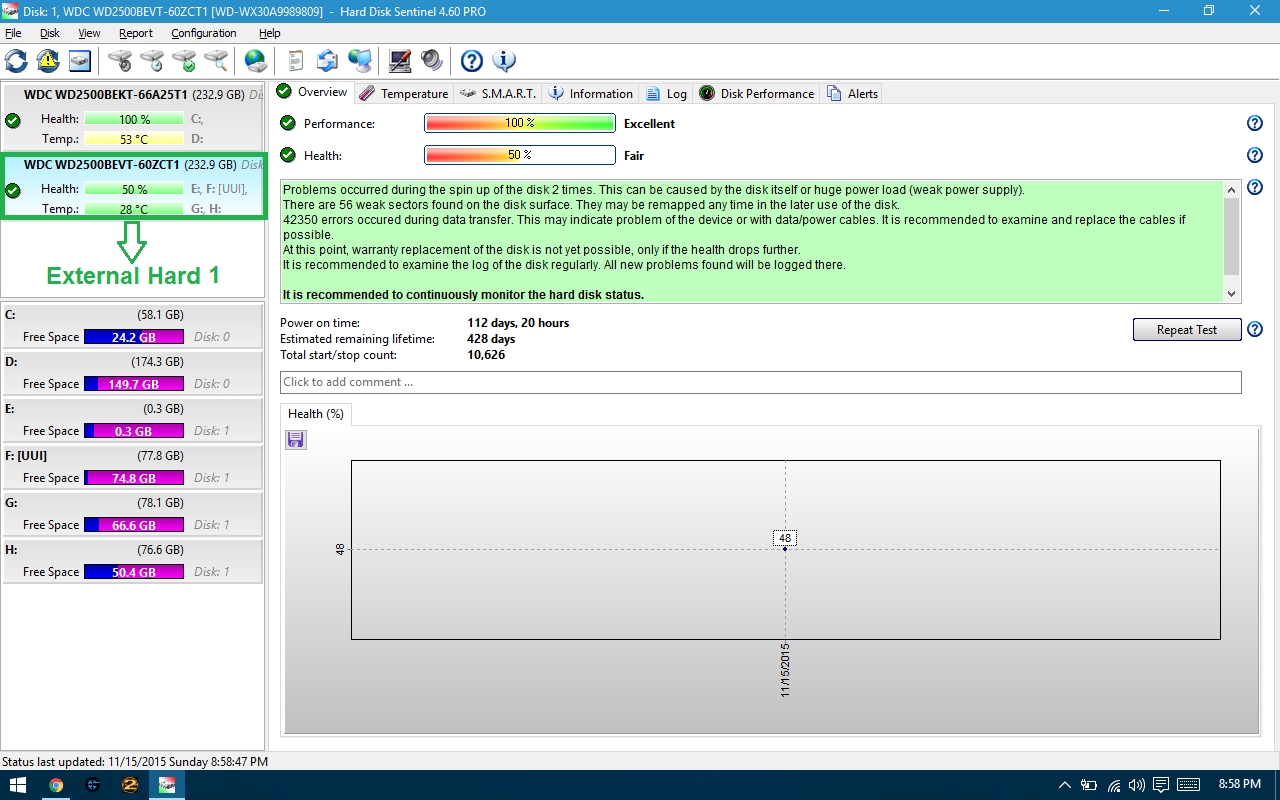The width and height of the screenshot is (1280, 800).
Task: Click the Help question mark toolbar icon
Action: coord(472,61)
